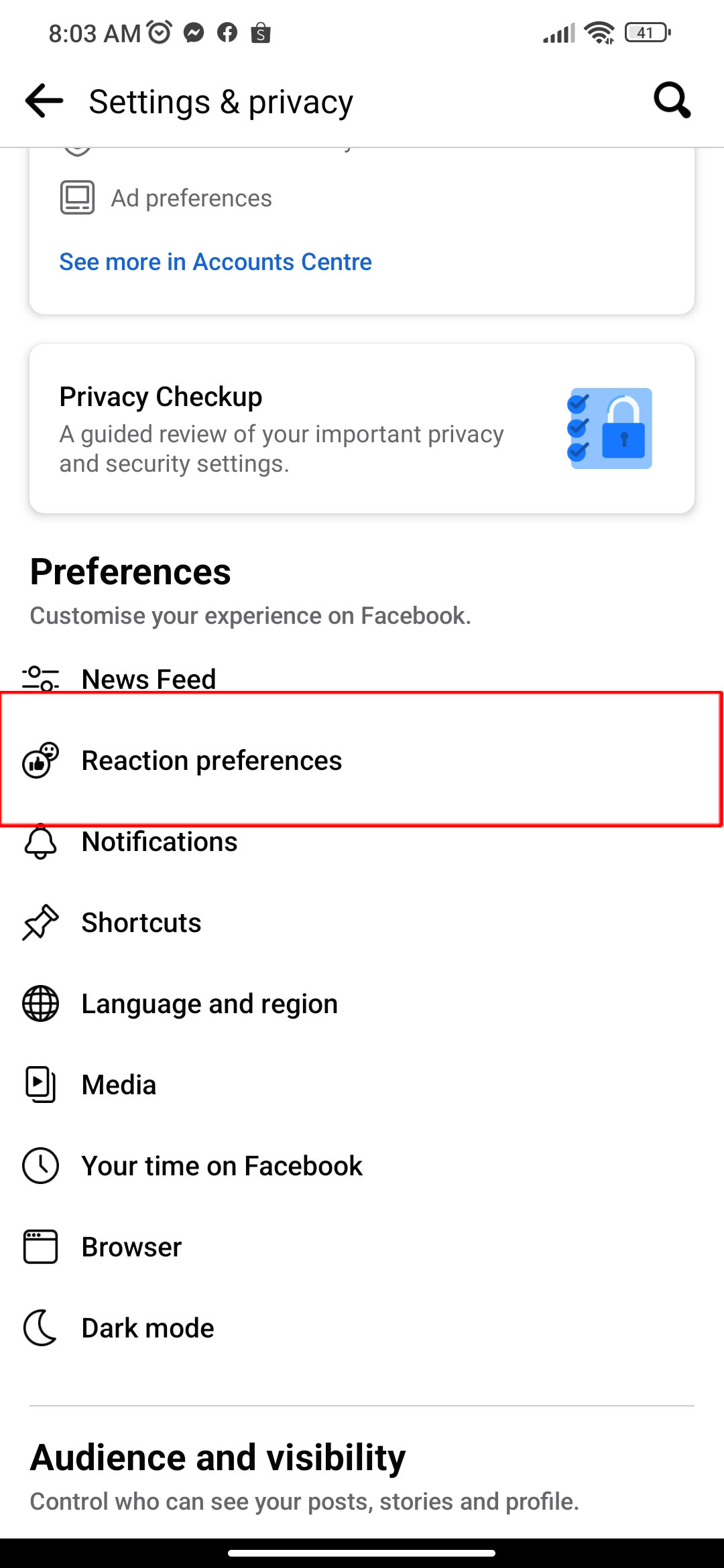This screenshot has height=1568, width=724.
Task: Tap the Browser window icon
Action: 41,1247
